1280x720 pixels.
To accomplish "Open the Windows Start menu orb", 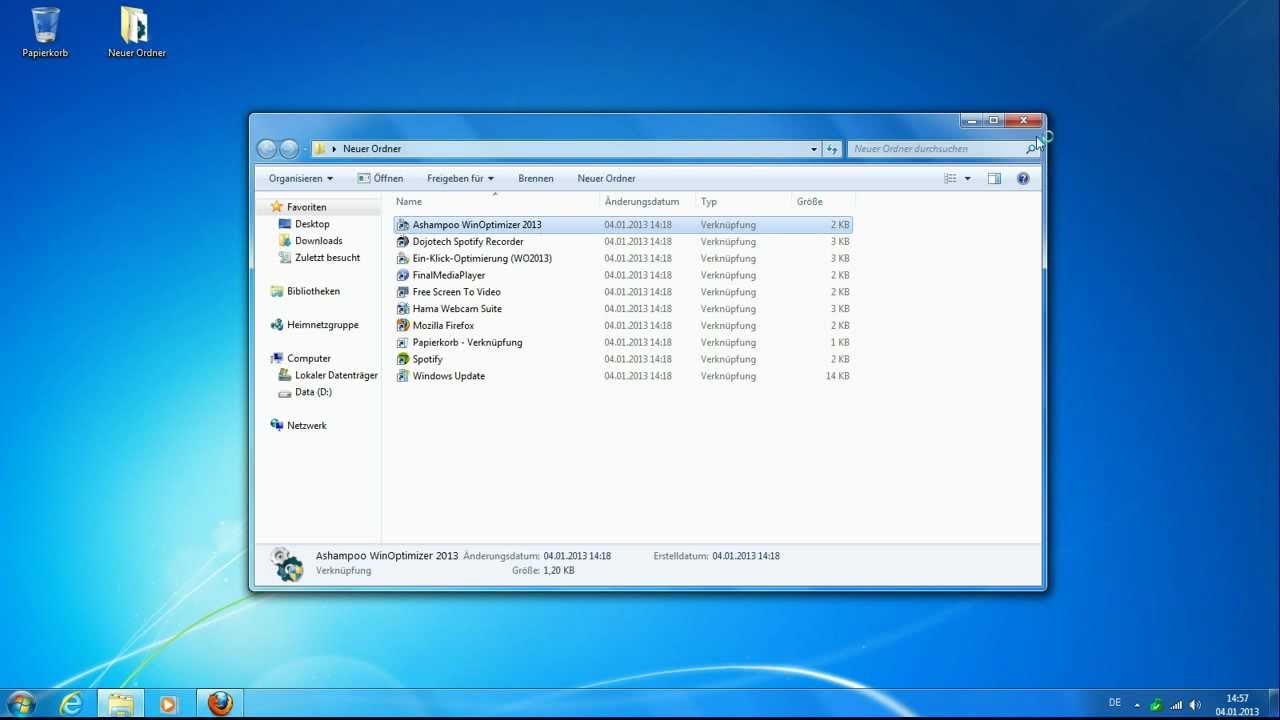I will tap(21, 704).
